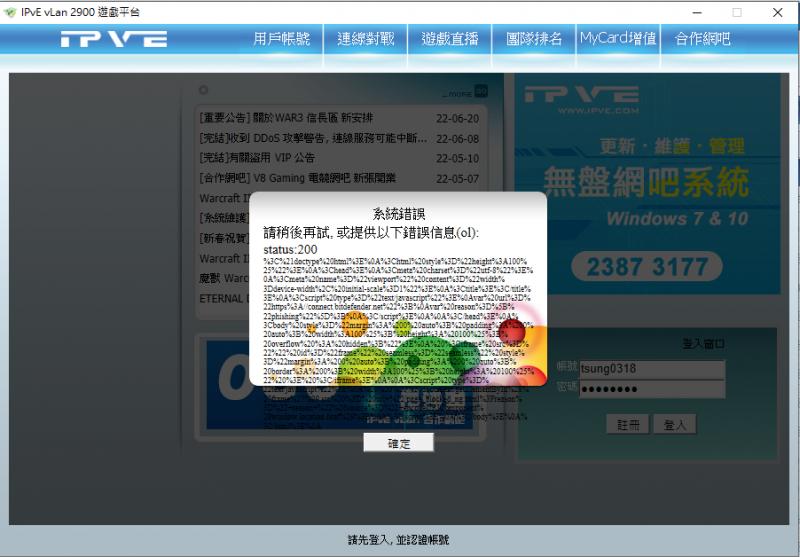Open the 遊戲直播 menu tab
The image size is (800, 557).
(x=450, y=39)
